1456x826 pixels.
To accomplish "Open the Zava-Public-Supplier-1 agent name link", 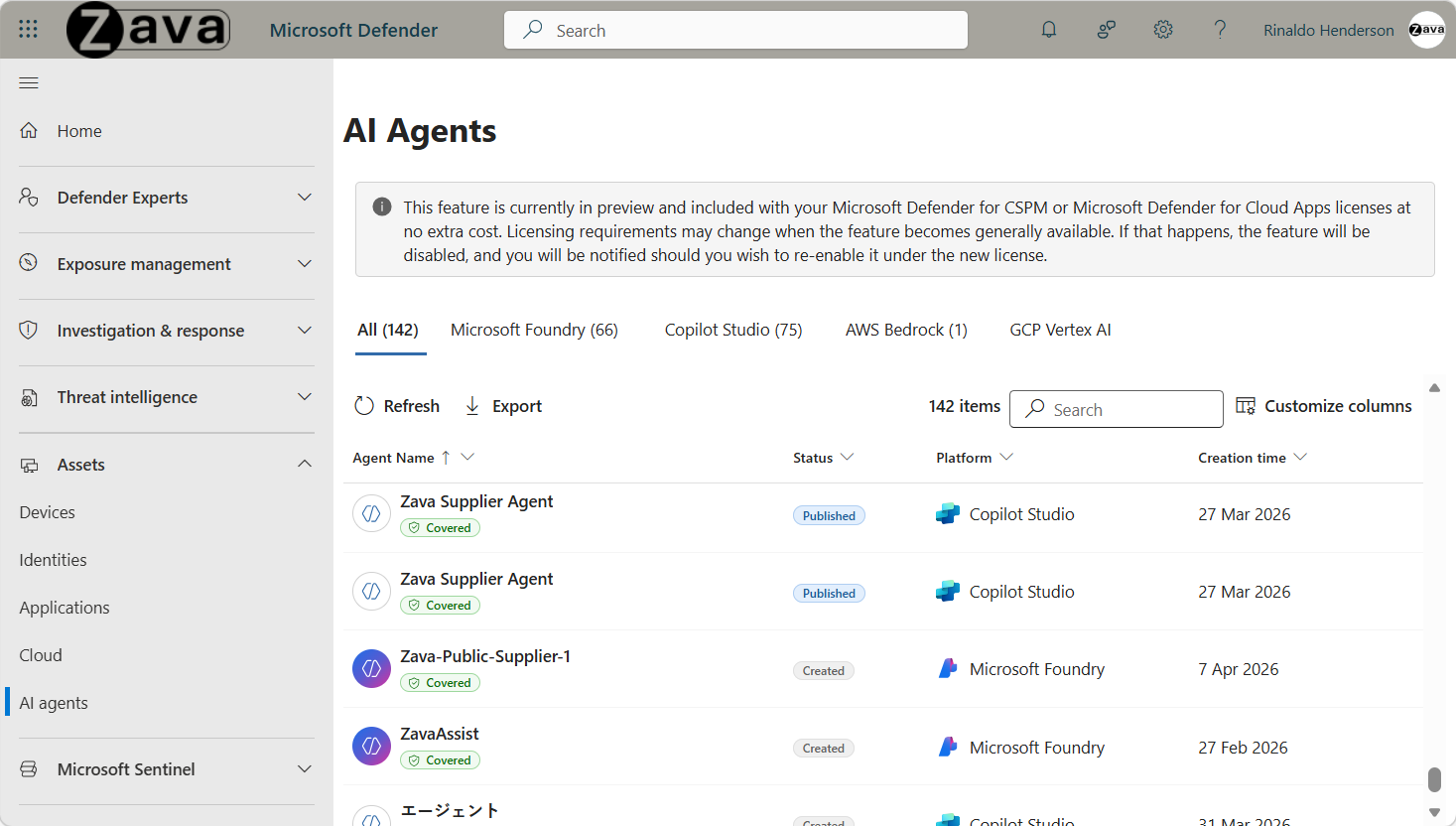I will pyautogui.click(x=485, y=656).
